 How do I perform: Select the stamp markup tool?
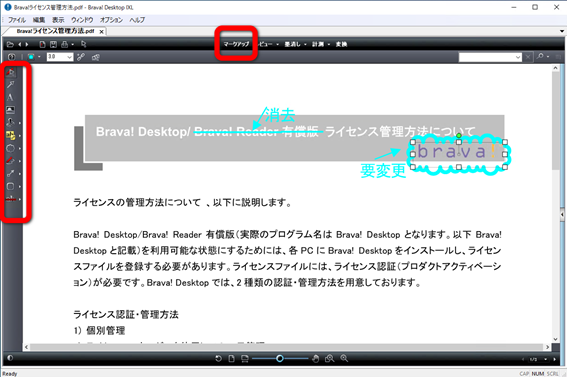[10, 123]
